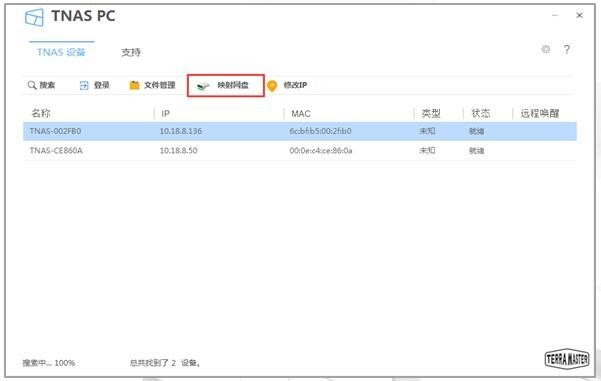
Task: Click the 搜索 button label
Action: click(48, 85)
